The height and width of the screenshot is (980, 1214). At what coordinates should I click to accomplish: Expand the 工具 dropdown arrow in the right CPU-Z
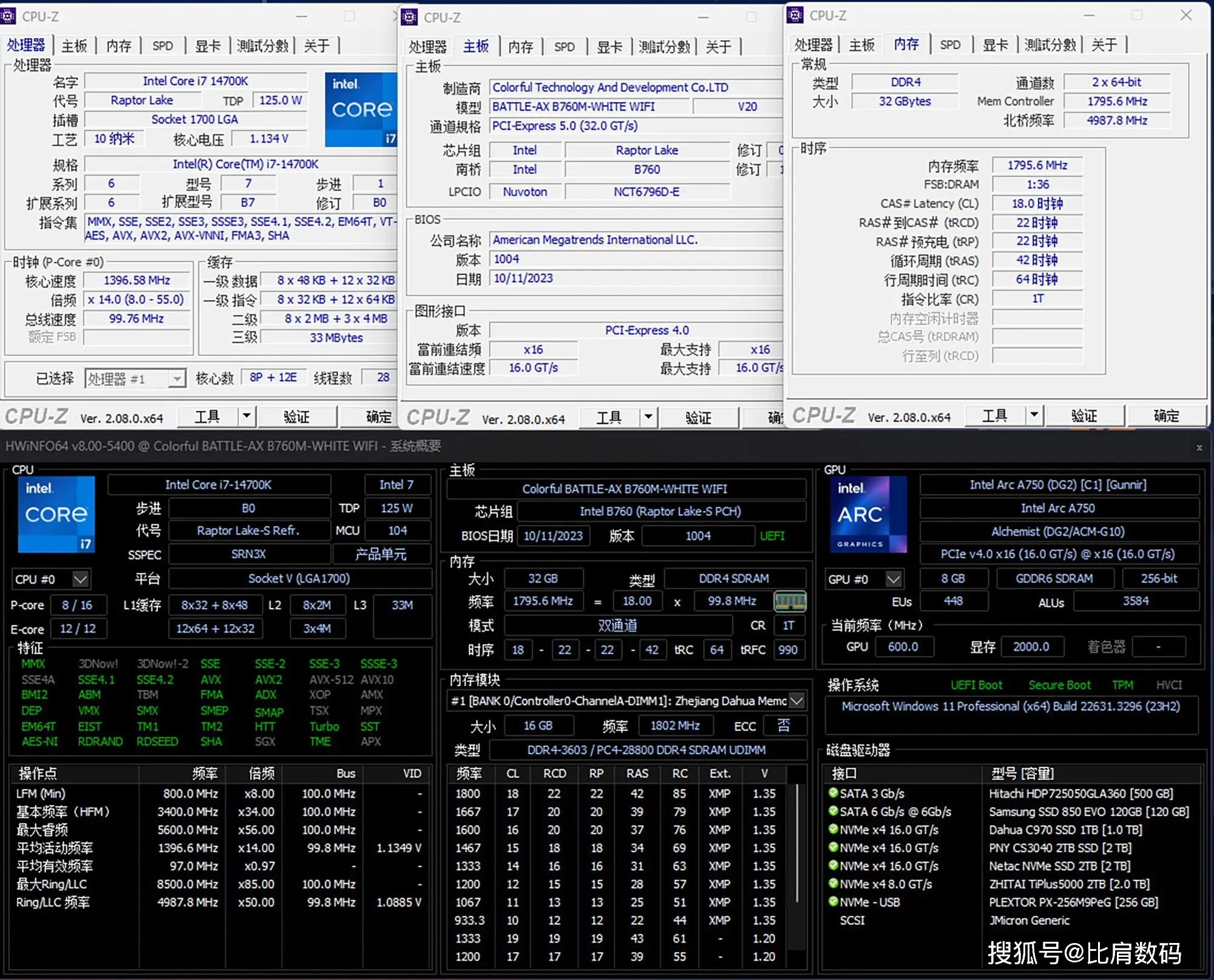(x=1034, y=415)
